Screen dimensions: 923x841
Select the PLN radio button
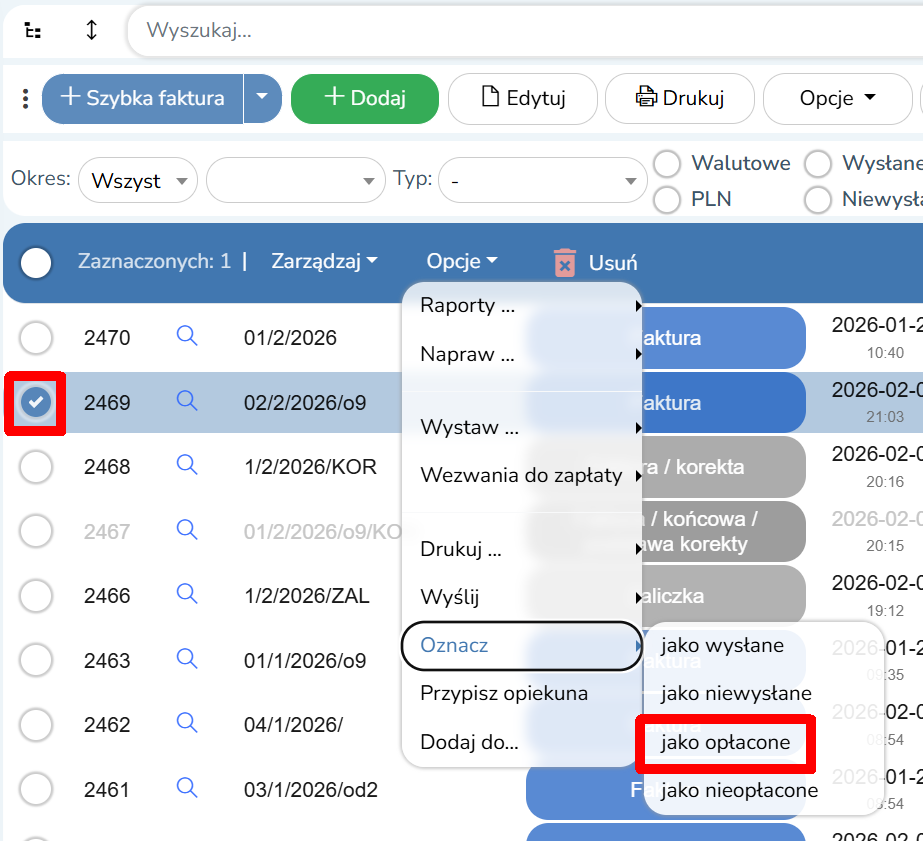pos(667,200)
